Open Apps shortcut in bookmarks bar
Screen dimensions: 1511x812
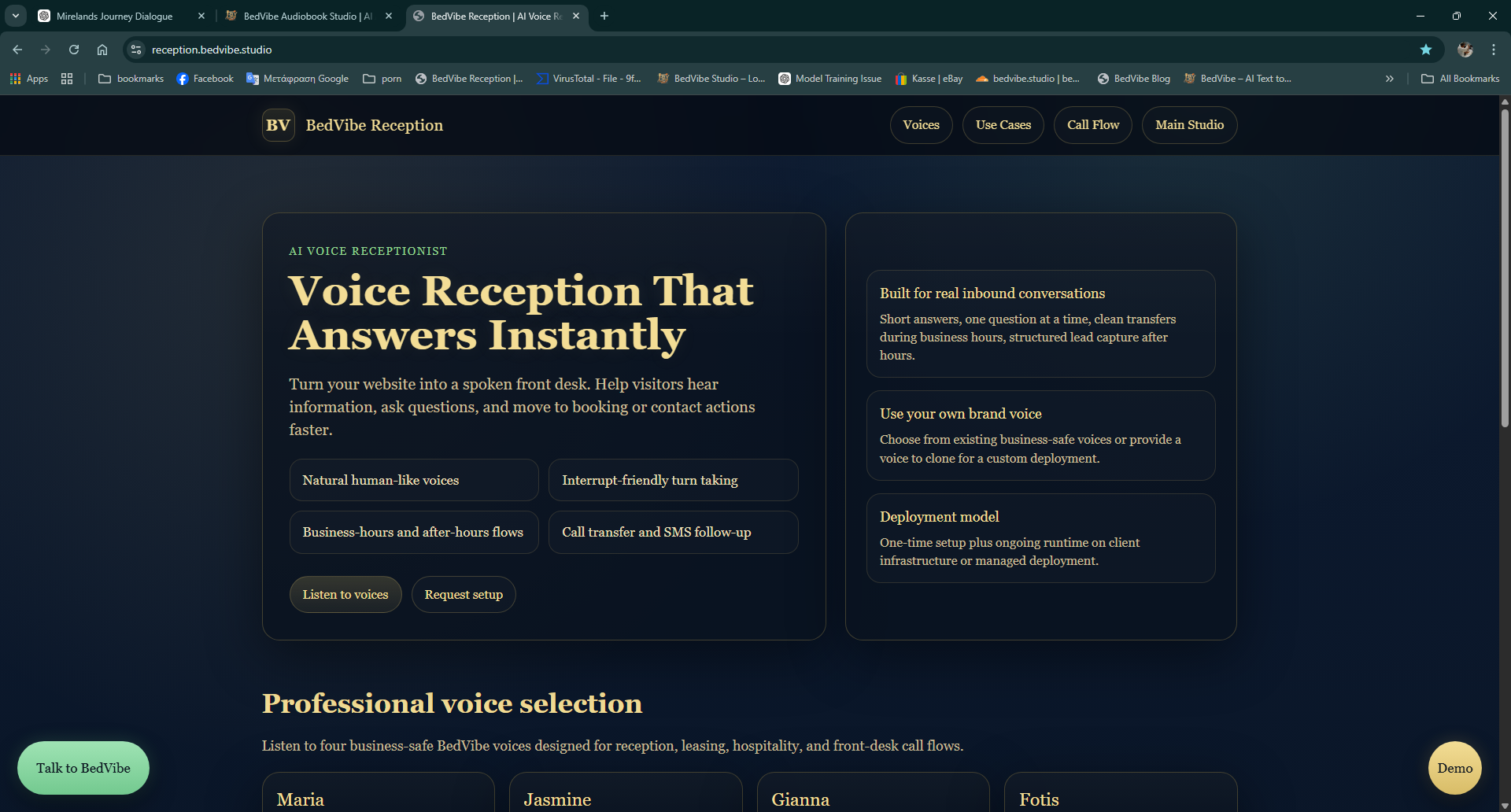tap(29, 79)
